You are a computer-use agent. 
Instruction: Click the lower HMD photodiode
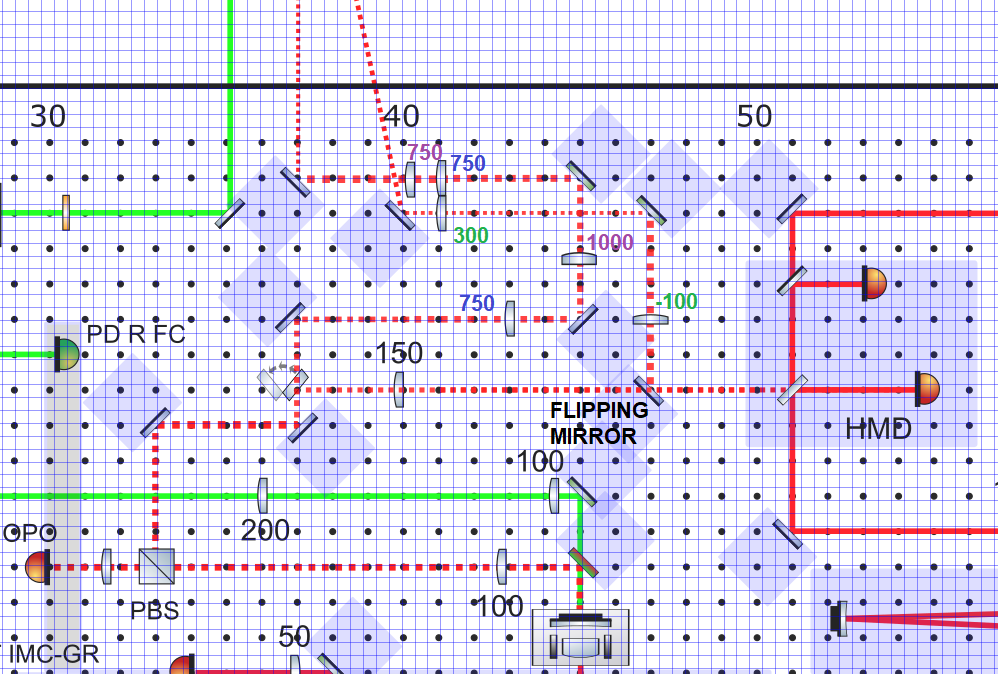pyautogui.click(x=928, y=389)
